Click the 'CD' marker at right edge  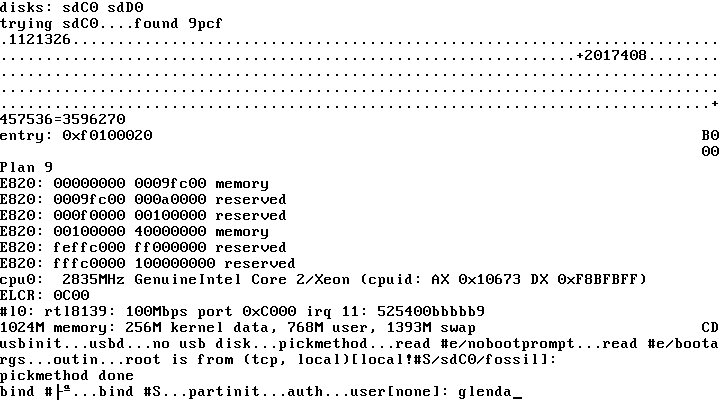pos(710,327)
